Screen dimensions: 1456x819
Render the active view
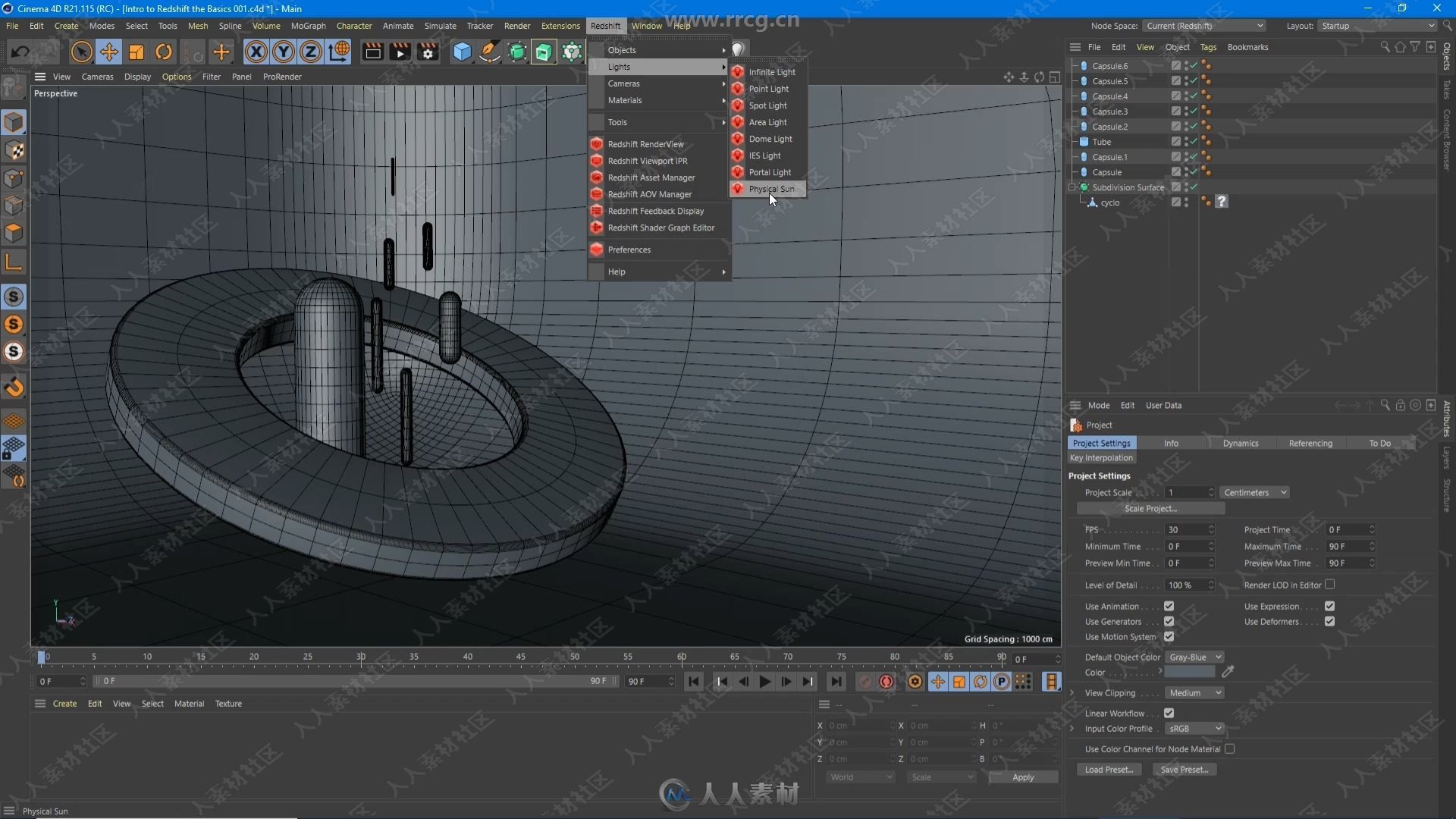click(x=372, y=52)
